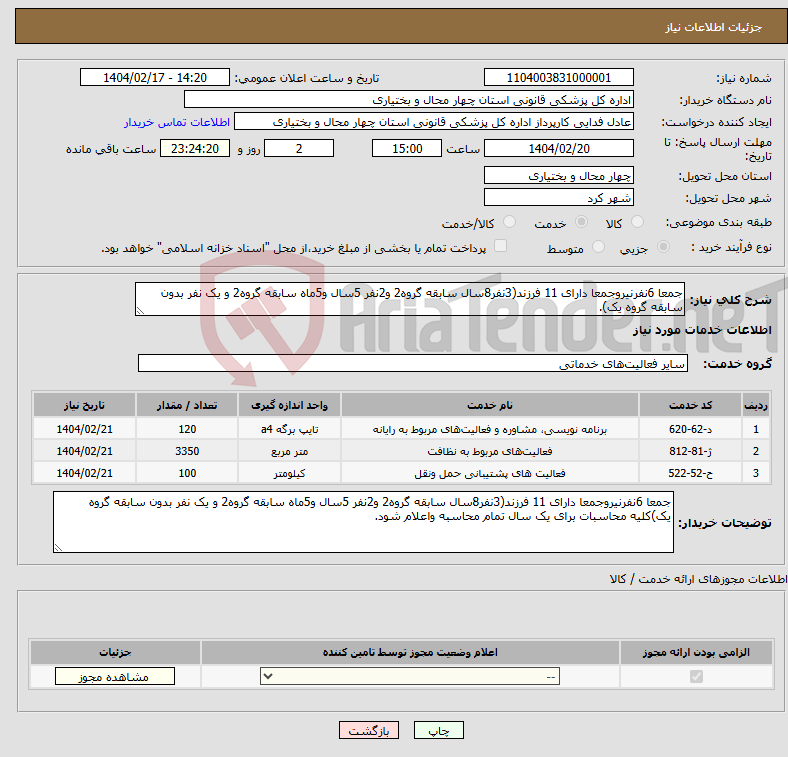Click the resize grip of شرح کلی نیاز box
788x757 pixels.
[x=140, y=311]
